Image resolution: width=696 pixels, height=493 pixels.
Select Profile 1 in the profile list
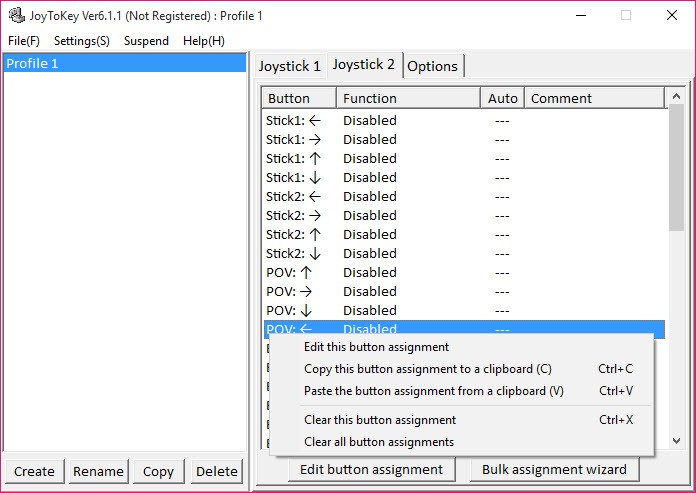(125, 63)
